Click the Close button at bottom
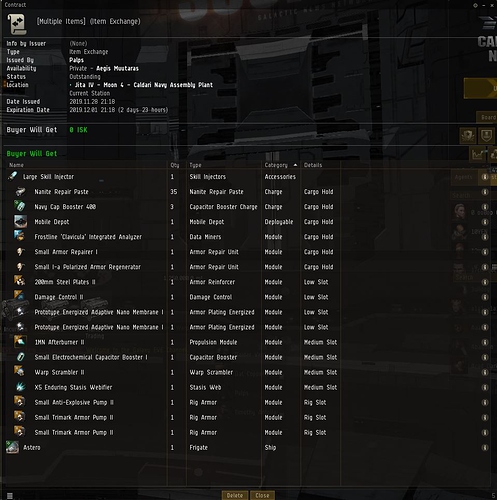Image resolution: width=497 pixels, height=500 pixels. click(x=262, y=495)
